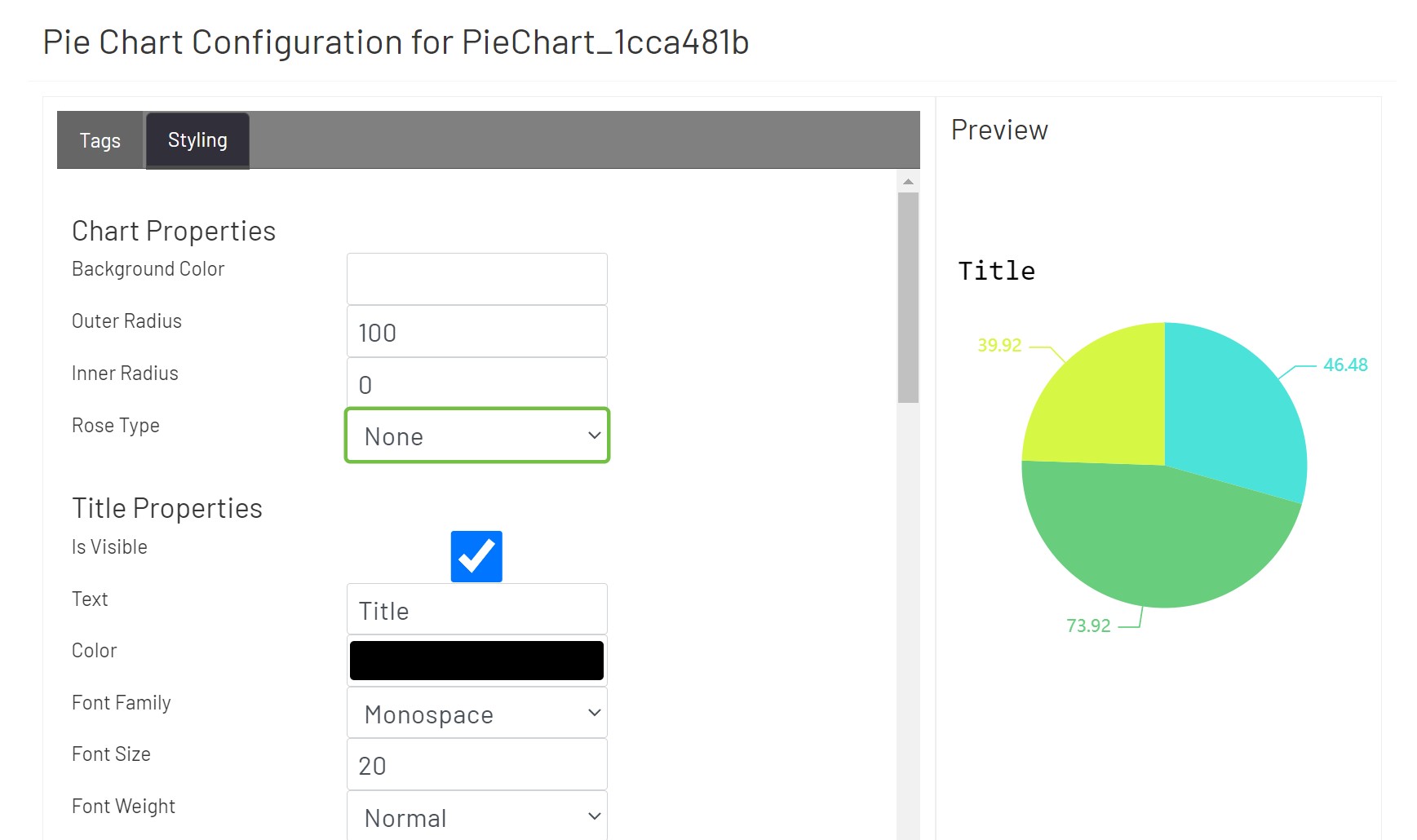Toggle the title Is Visible checkbox
The height and width of the screenshot is (840, 1417).
476,555
